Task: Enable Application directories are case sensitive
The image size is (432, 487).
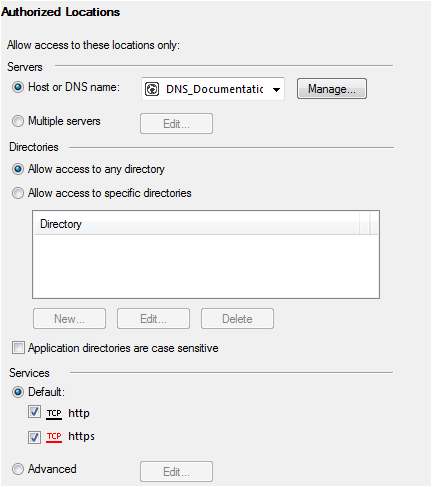Action: coord(18,348)
